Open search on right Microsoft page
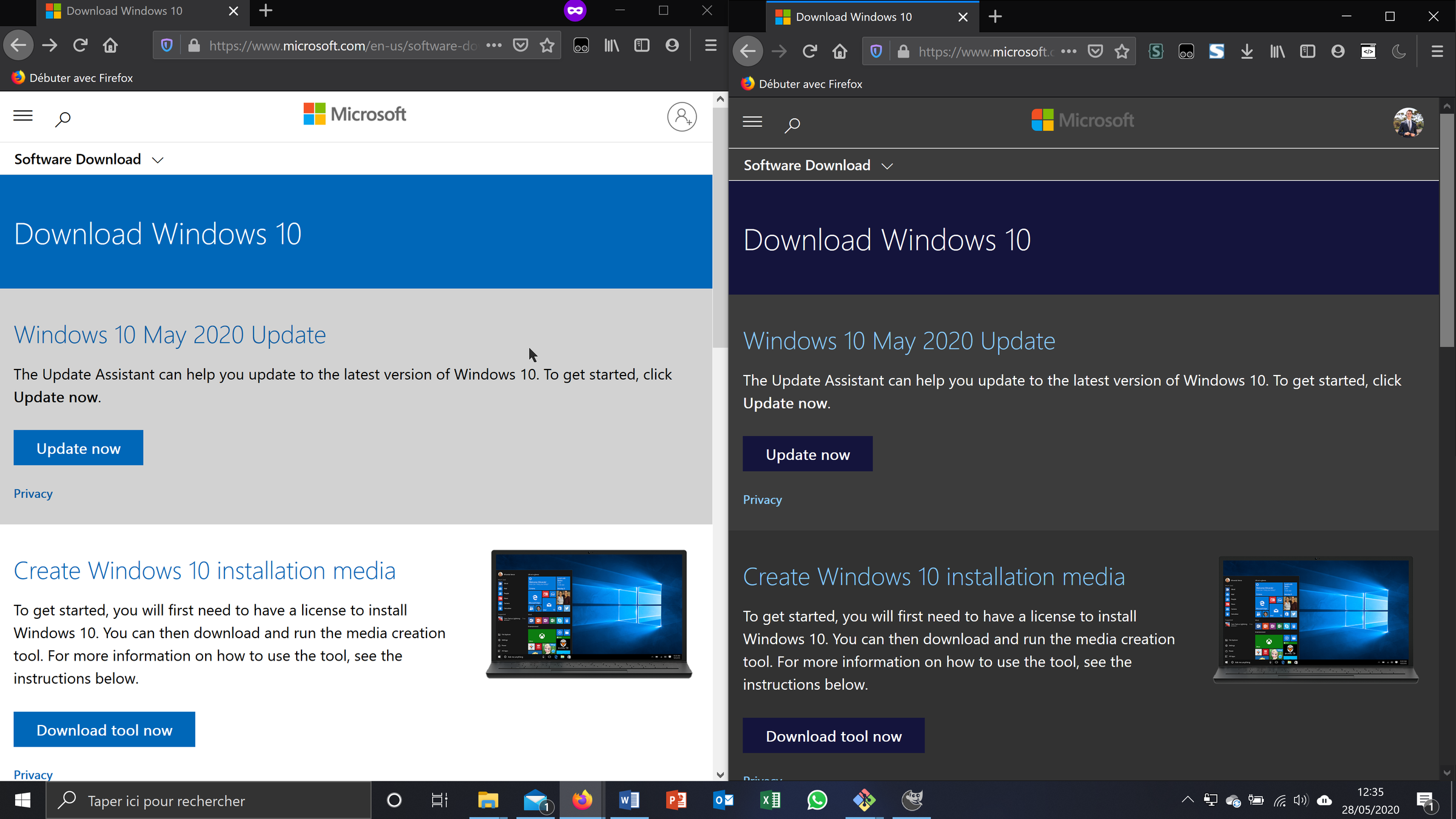 point(792,124)
